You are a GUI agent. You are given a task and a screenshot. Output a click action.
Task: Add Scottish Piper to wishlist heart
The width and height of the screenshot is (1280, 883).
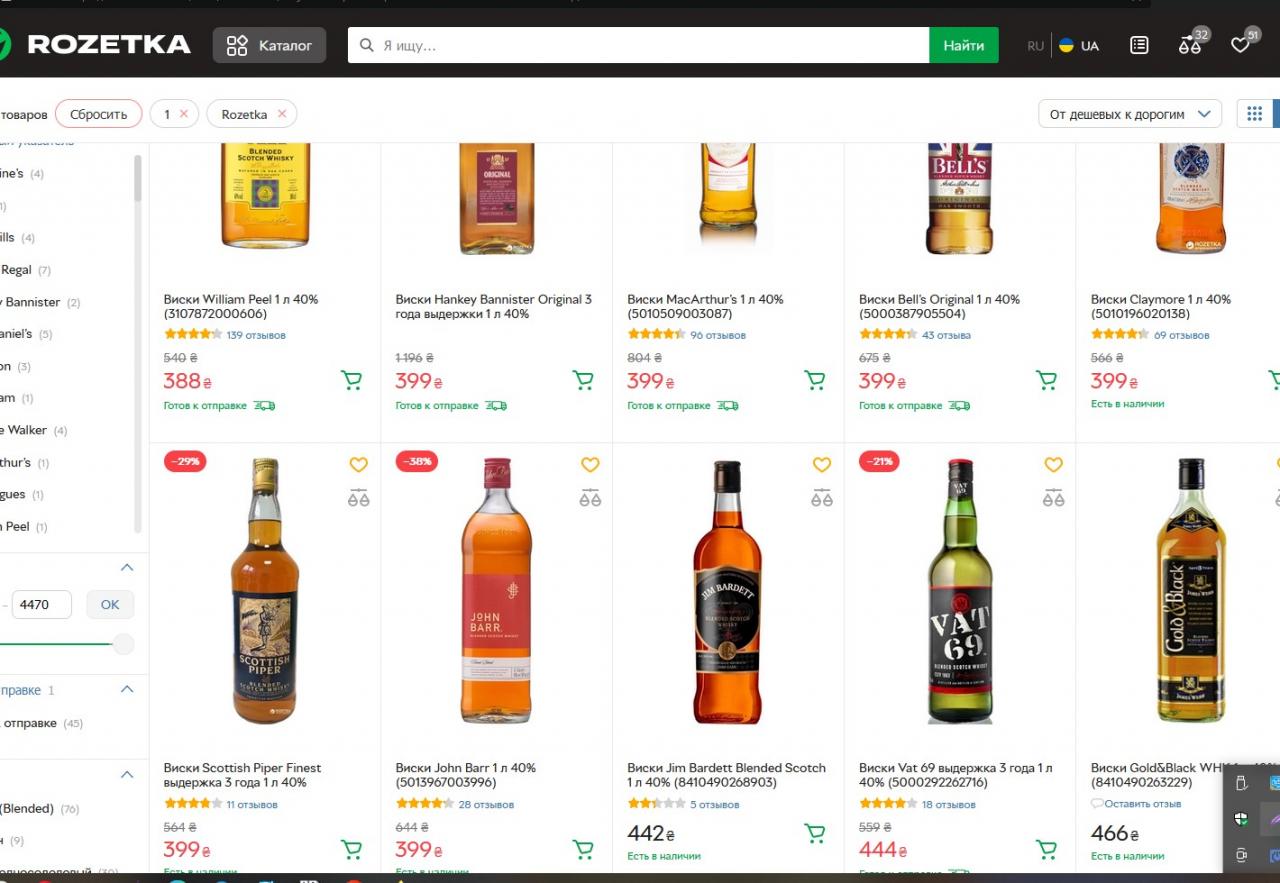pos(359,464)
